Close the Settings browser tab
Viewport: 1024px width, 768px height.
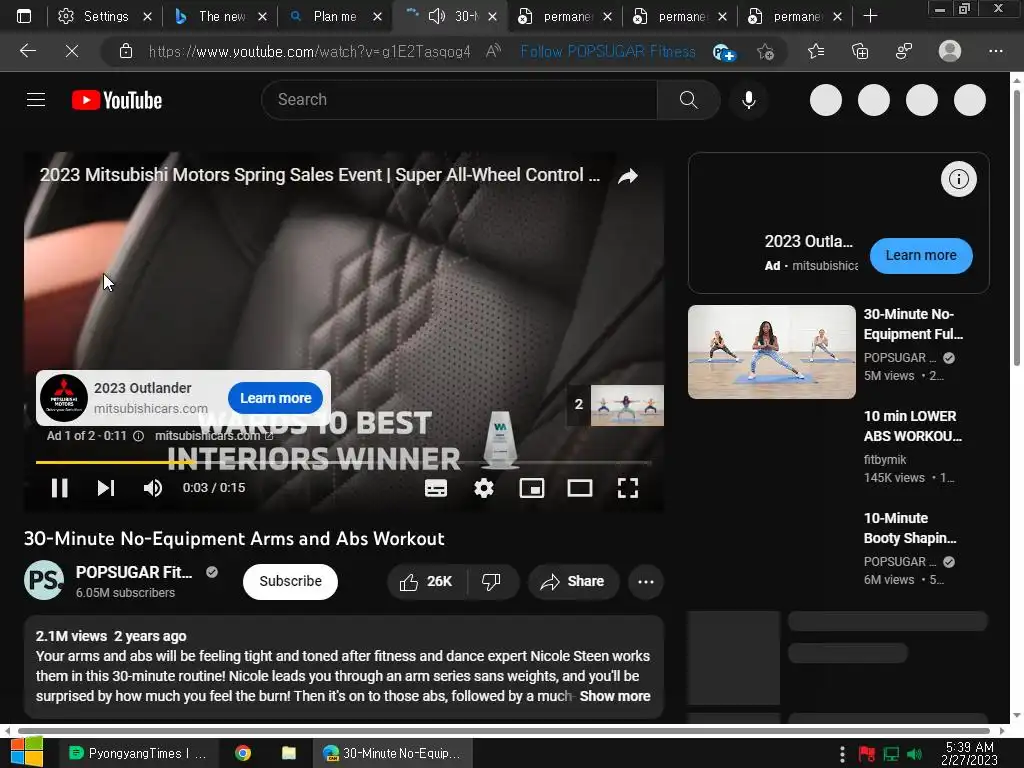click(148, 16)
